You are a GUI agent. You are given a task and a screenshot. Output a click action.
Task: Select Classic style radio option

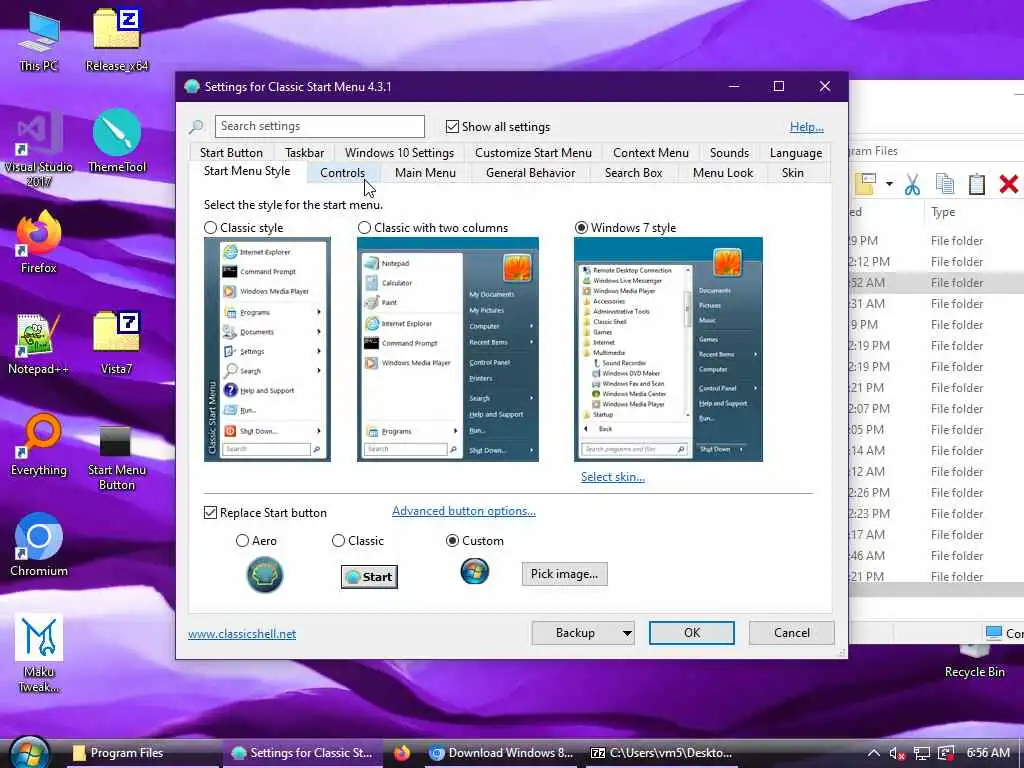[210, 228]
